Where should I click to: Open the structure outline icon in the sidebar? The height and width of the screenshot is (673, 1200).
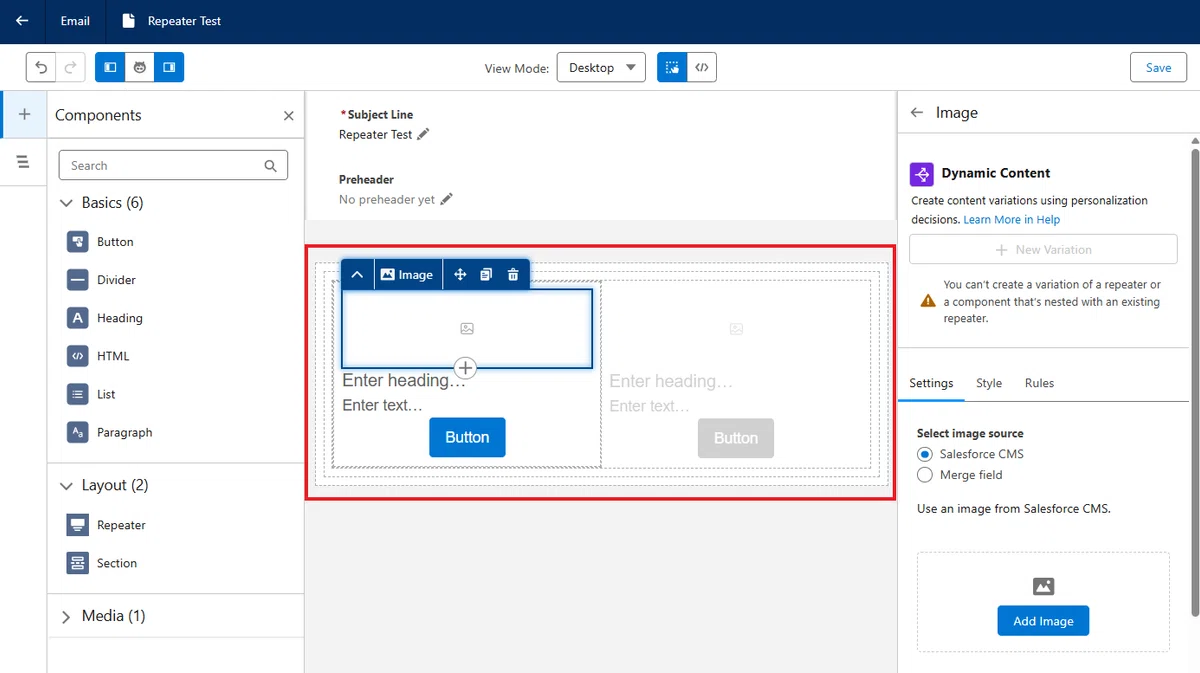[24, 161]
